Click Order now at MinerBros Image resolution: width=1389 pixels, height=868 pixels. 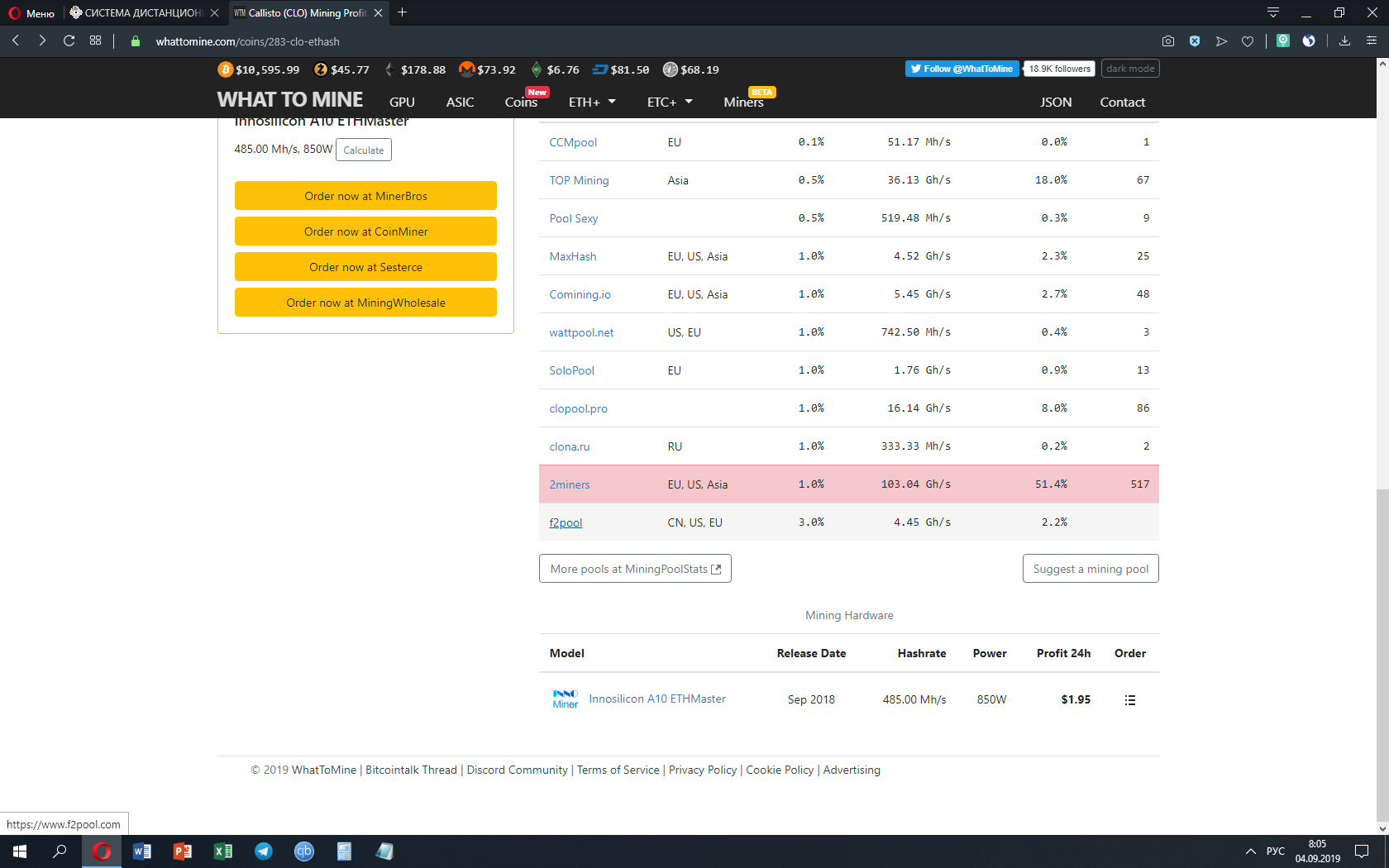[365, 196]
